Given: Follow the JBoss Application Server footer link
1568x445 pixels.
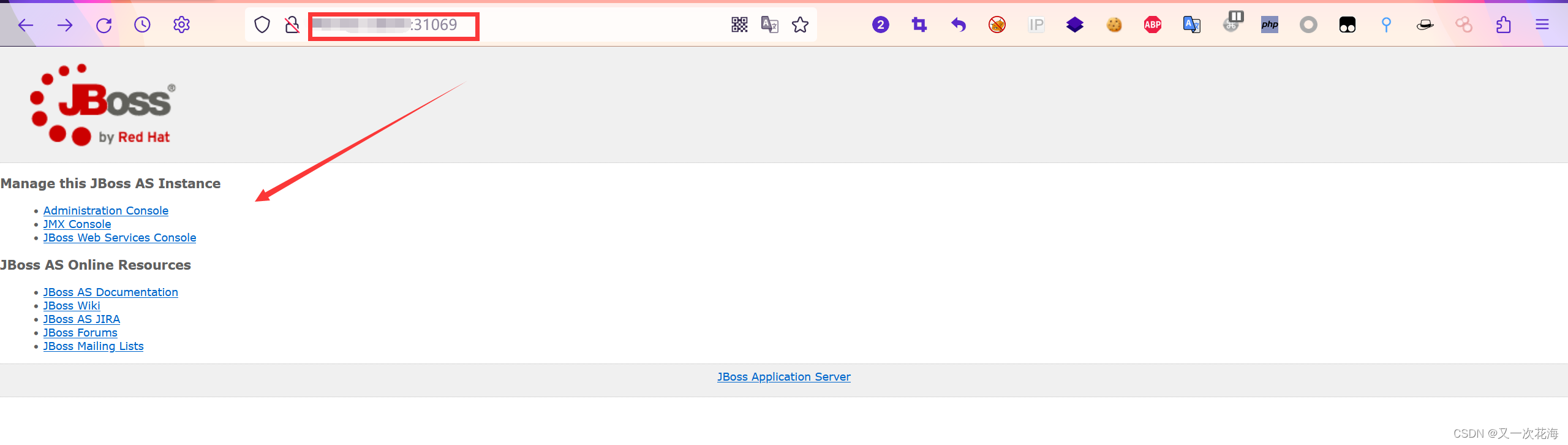Looking at the screenshot, I should tap(784, 376).
